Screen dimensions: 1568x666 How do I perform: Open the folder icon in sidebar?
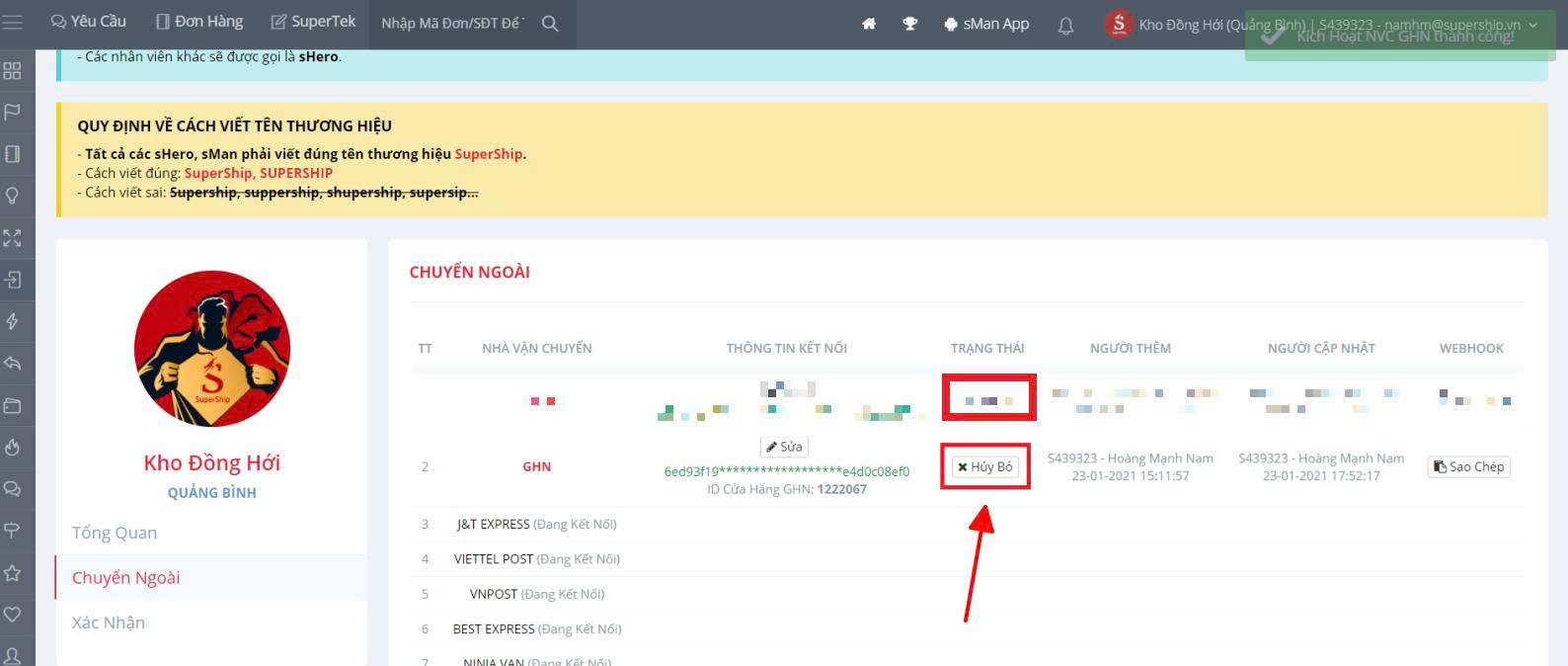pyautogui.click(x=12, y=405)
